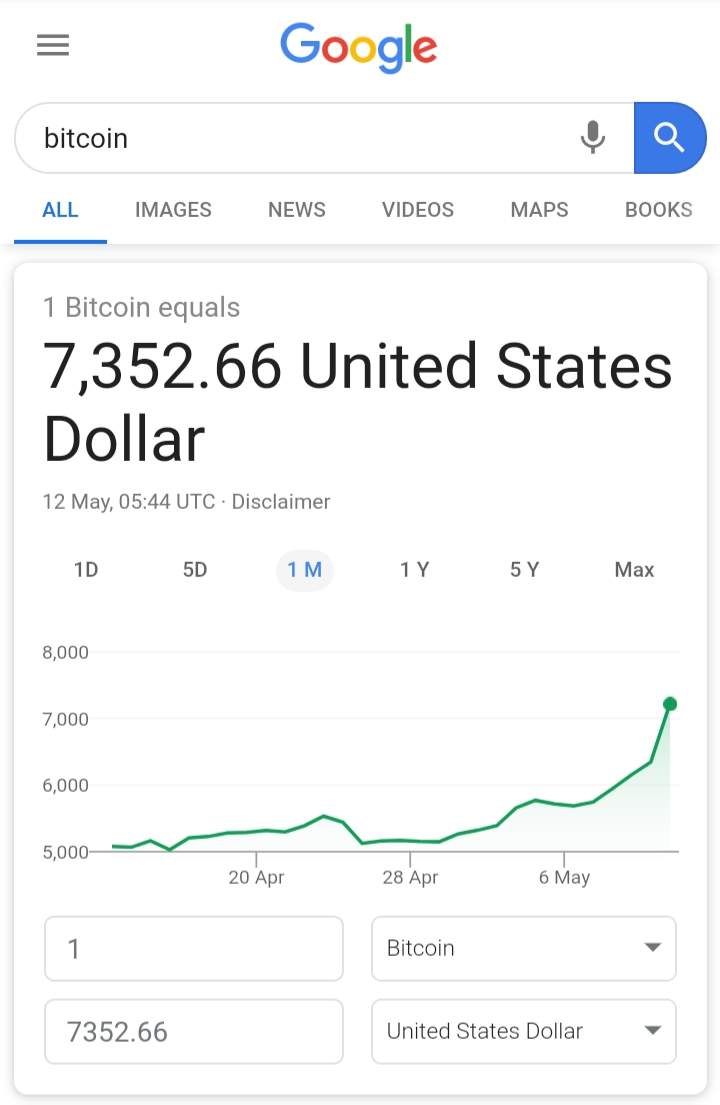Switch chart to 5Y range
This screenshot has width=720, height=1105.
tap(524, 570)
